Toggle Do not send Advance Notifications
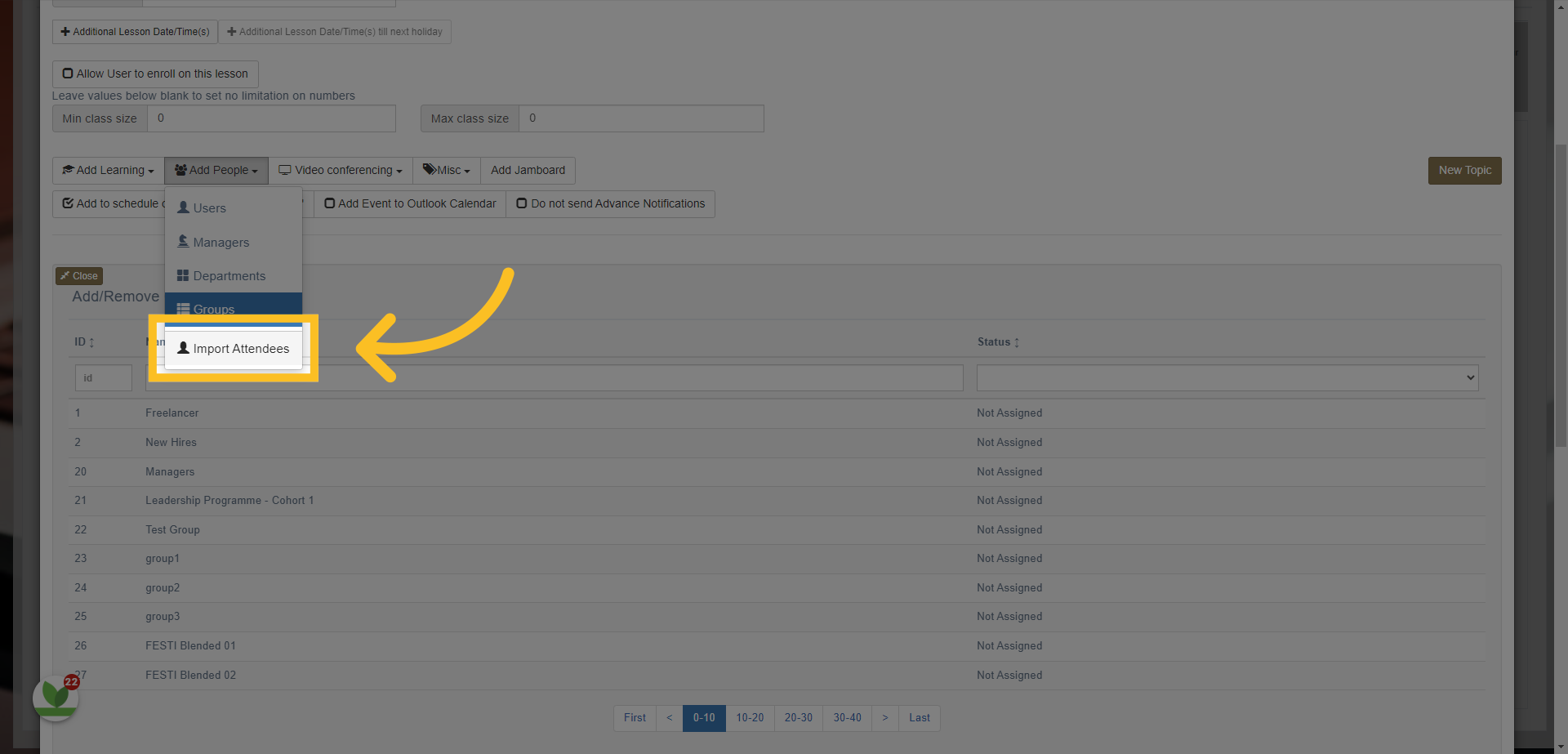 [x=611, y=204]
